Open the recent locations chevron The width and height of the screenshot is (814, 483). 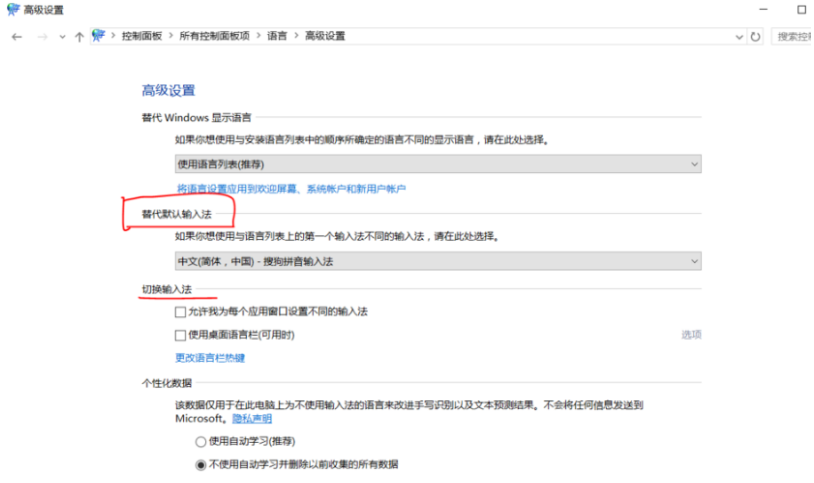pos(62,37)
